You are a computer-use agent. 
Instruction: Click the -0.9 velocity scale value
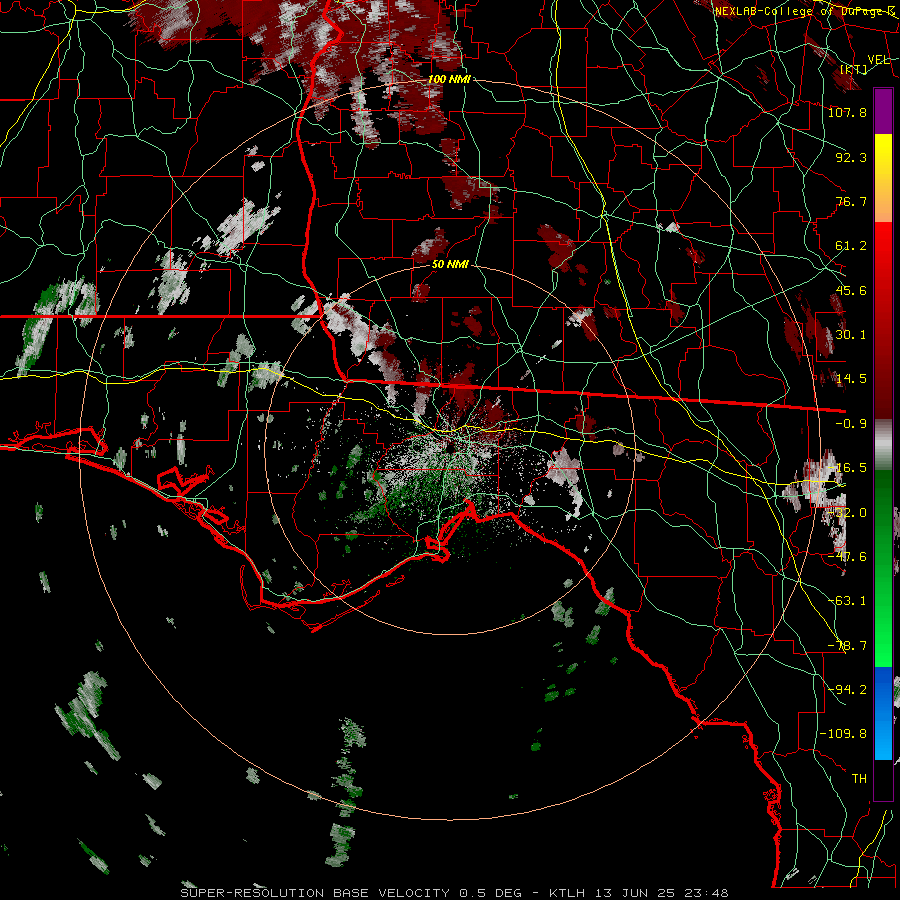pyautogui.click(x=851, y=424)
